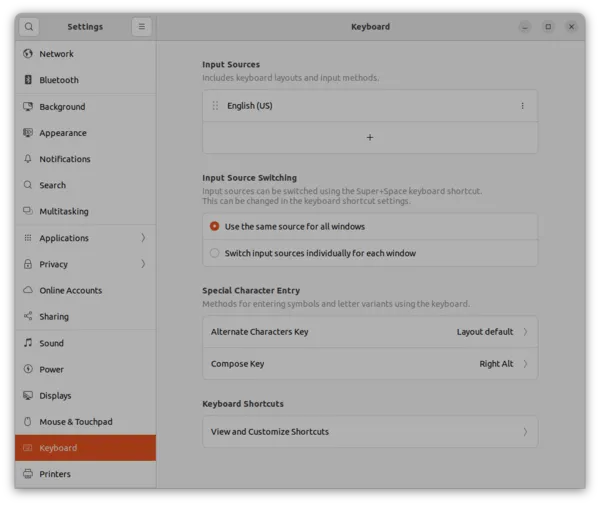Click the Network globe icon
Screen dimensions: 600x505
28,54
